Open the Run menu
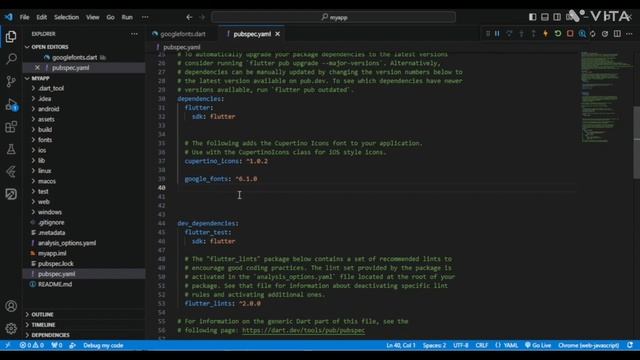The image size is (640, 360). pyautogui.click(x=127, y=17)
